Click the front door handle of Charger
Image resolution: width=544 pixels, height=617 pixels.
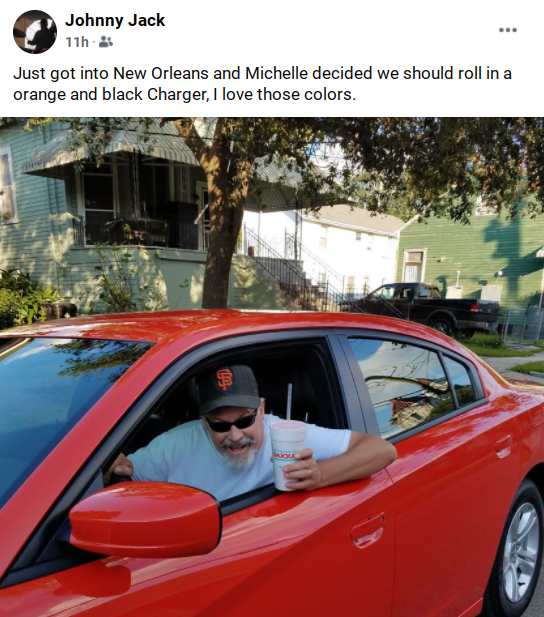[368, 531]
